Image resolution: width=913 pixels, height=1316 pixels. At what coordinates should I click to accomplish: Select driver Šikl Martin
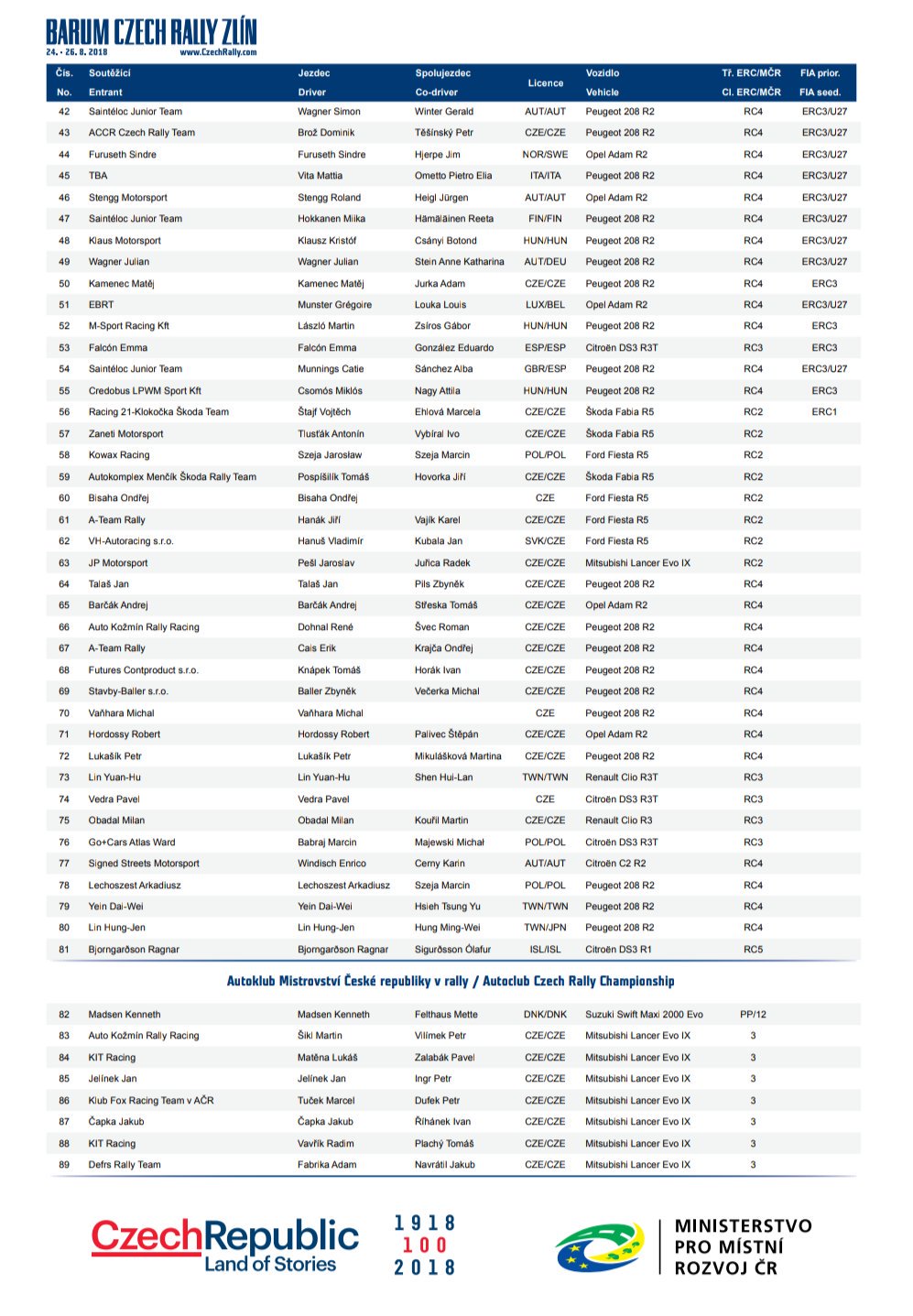[320, 1036]
